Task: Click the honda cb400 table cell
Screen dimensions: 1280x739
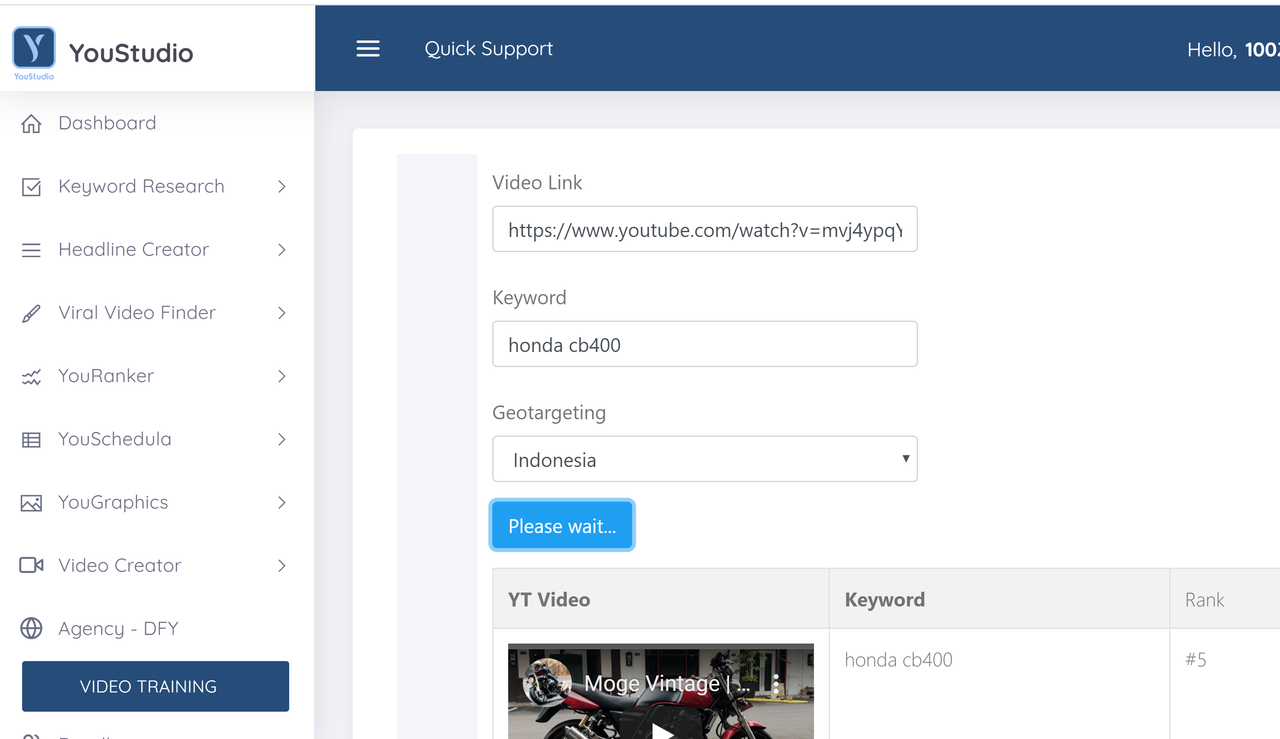Action: [899, 659]
